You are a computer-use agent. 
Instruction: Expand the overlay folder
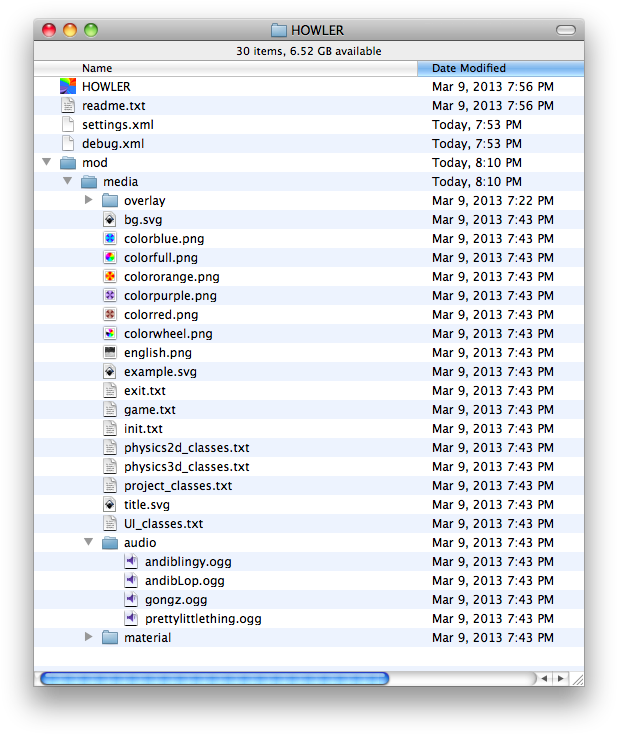coord(88,200)
